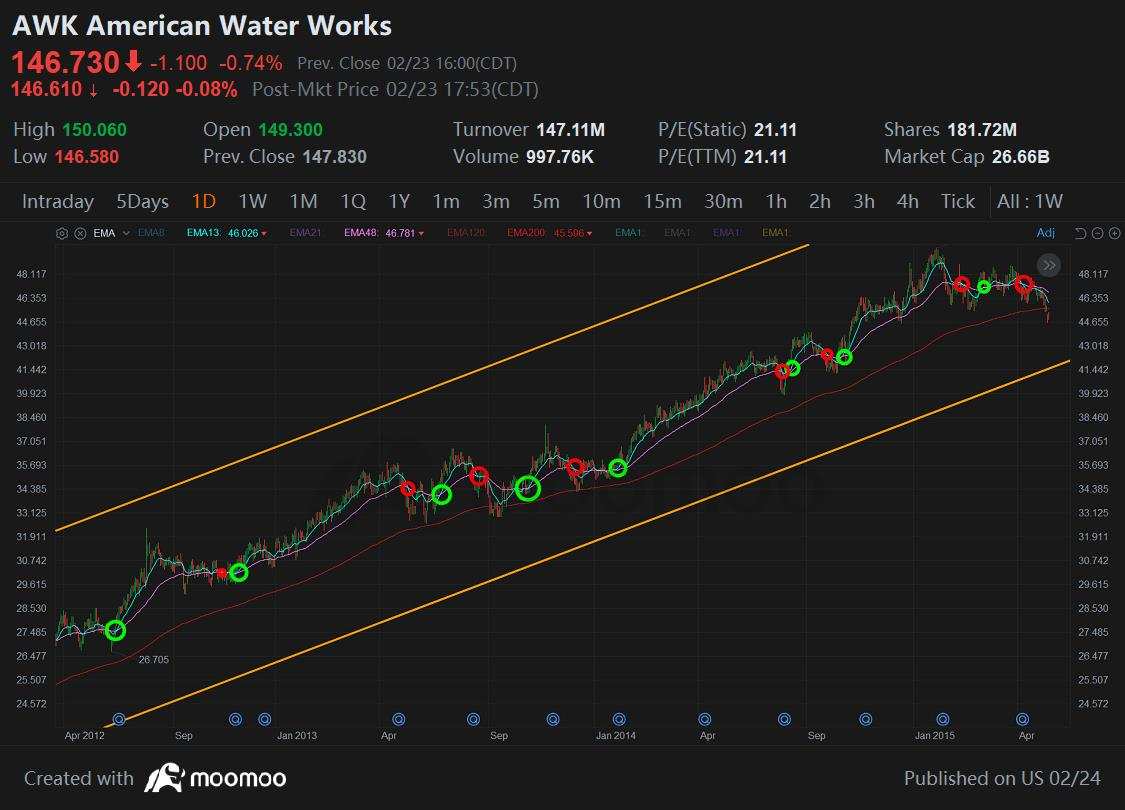The image size is (1125, 810).
Task: Click the Turnover value 147.11M
Action: (570, 130)
